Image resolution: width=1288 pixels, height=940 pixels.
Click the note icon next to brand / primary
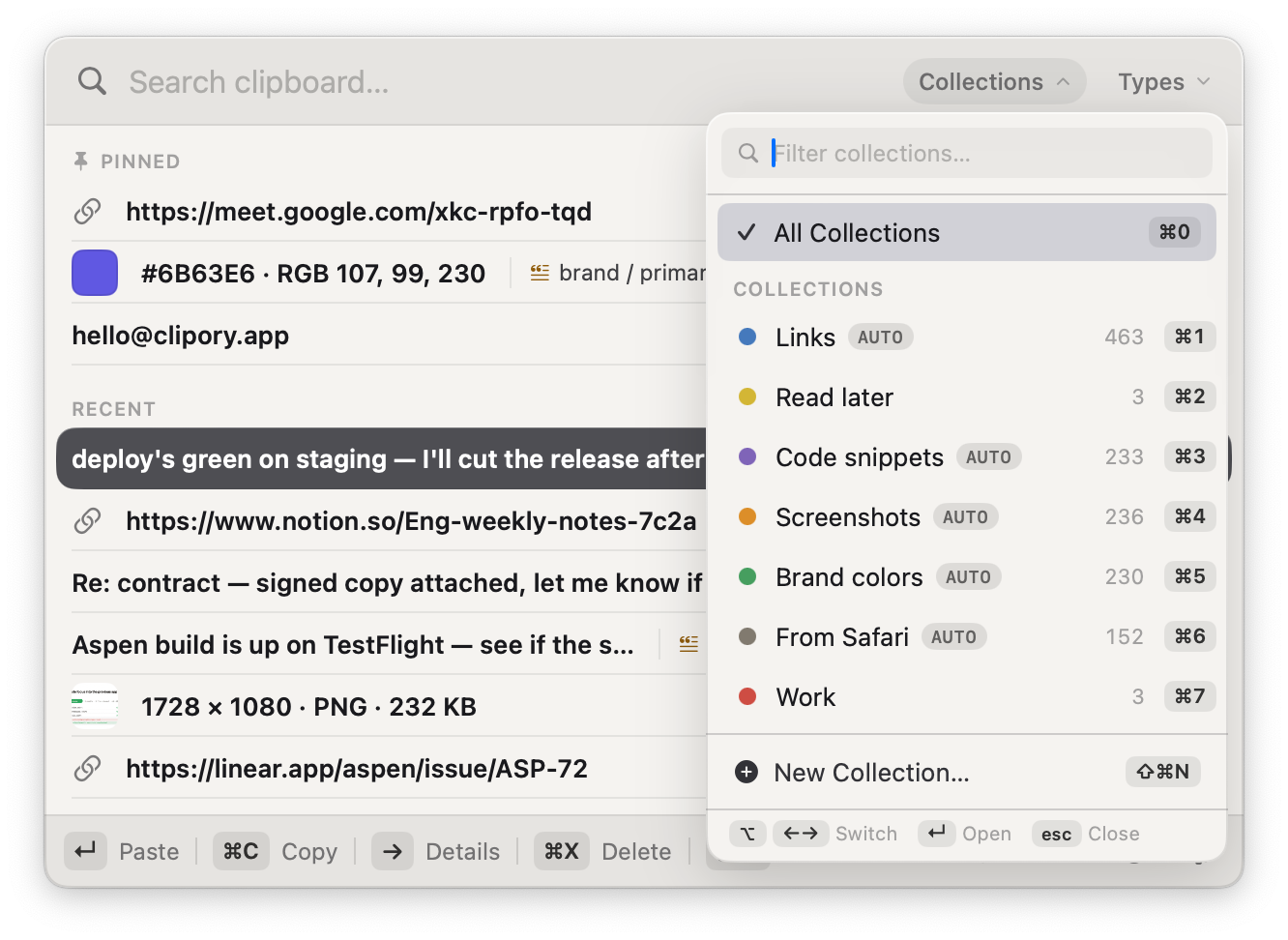point(540,273)
